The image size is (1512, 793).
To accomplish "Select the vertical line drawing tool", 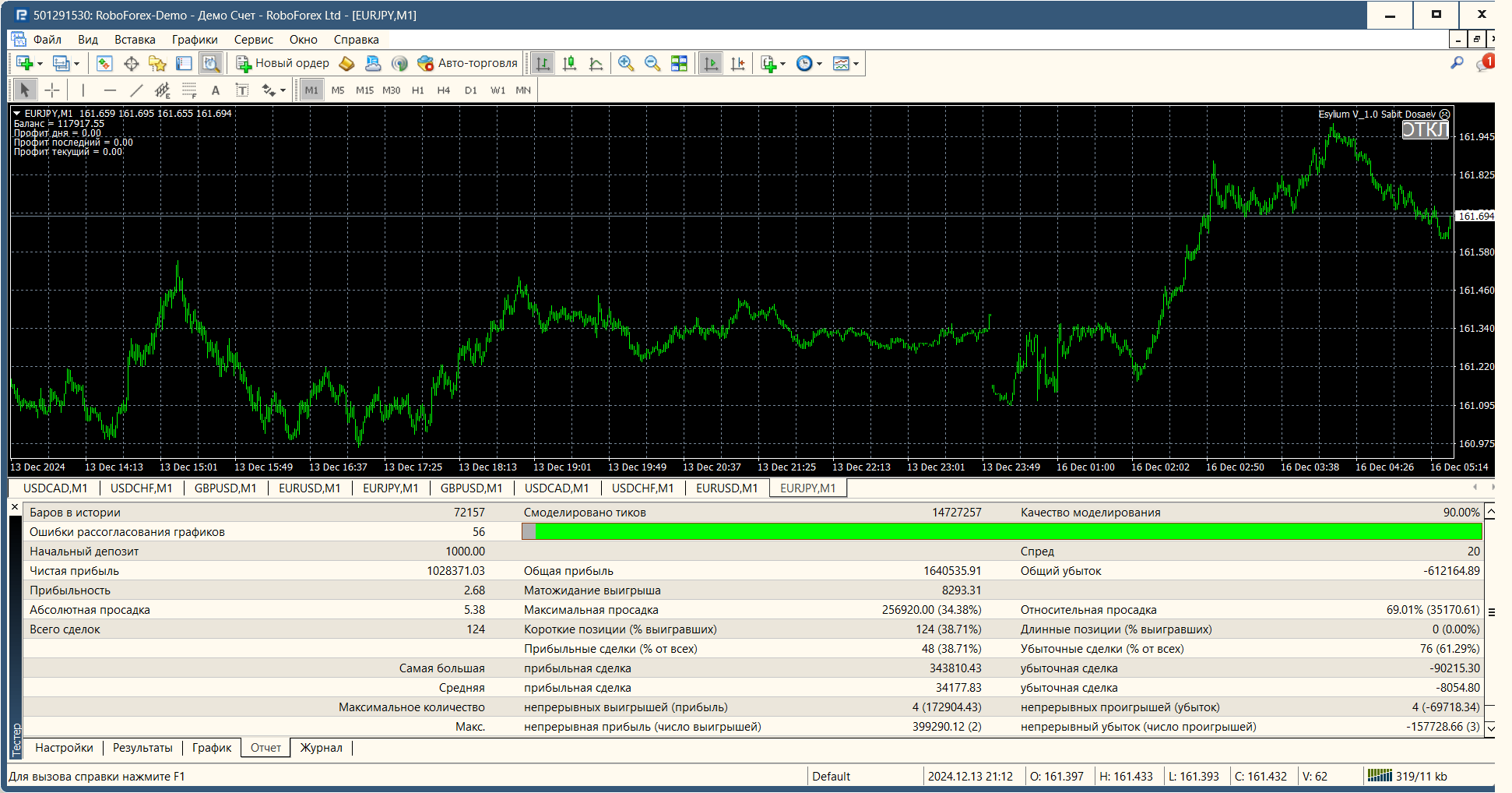I will (83, 90).
